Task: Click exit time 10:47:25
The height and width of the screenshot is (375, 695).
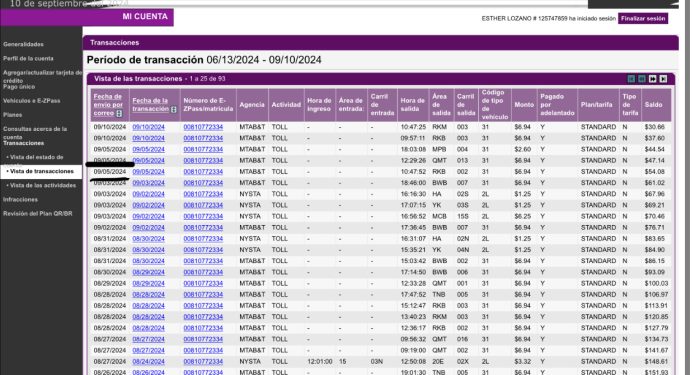Action: coord(413,127)
